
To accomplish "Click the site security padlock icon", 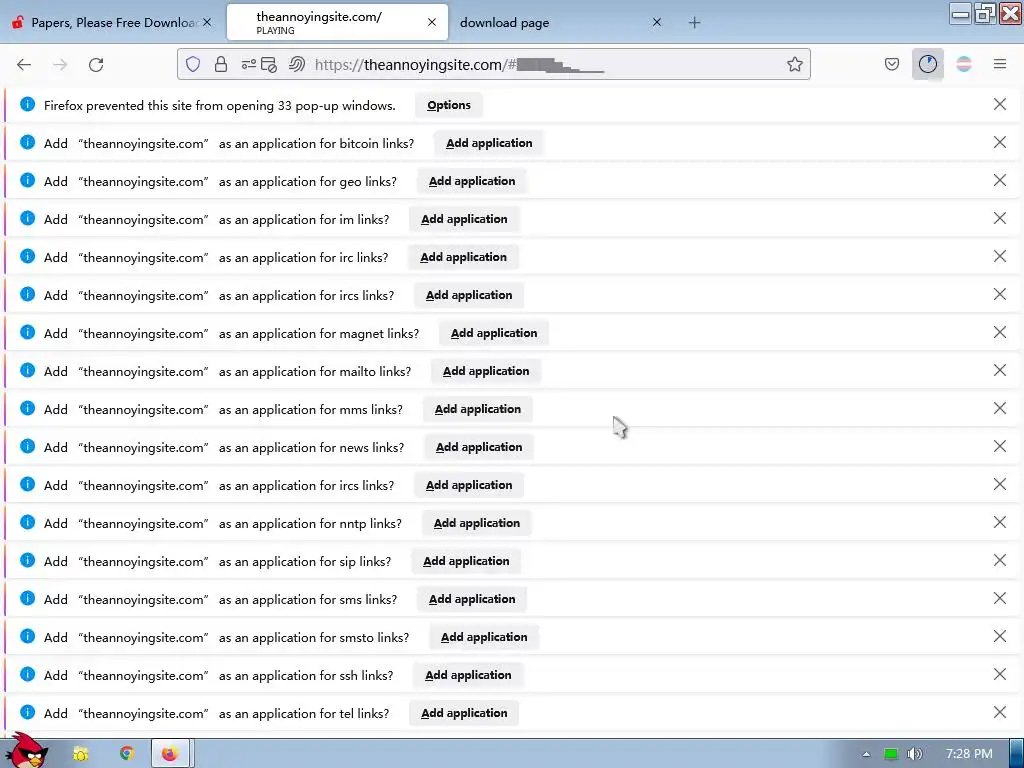I will click(x=221, y=64).
